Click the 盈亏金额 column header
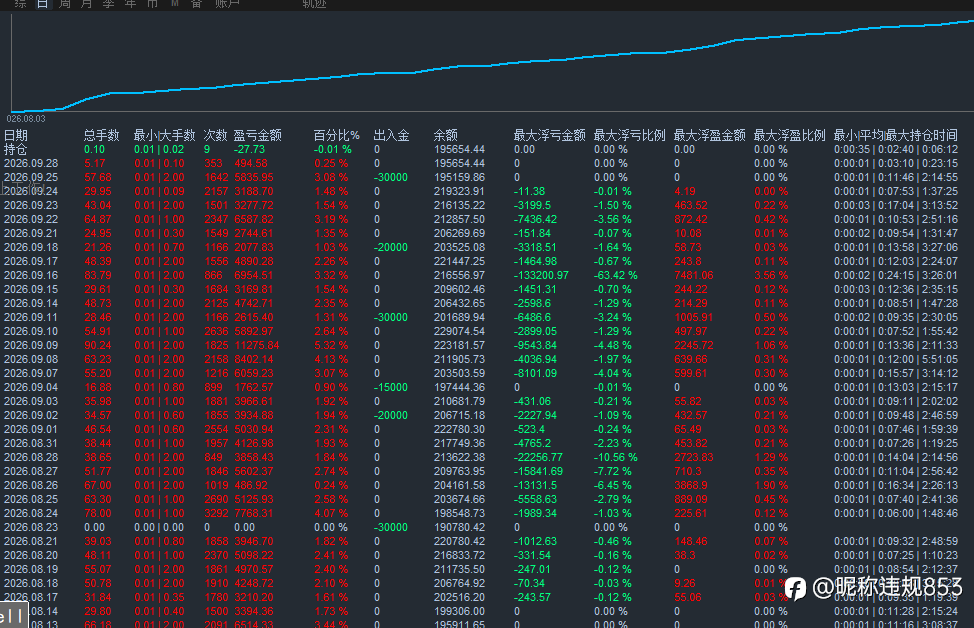The height and width of the screenshot is (628, 974). click(x=258, y=135)
